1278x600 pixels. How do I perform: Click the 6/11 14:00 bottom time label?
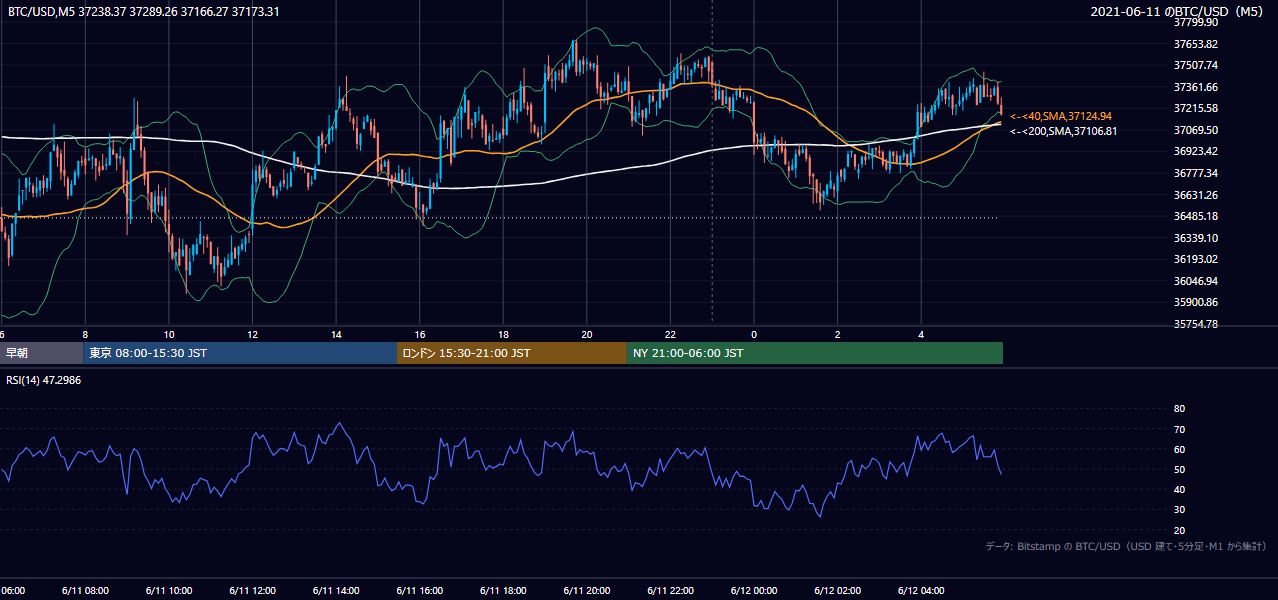(x=336, y=591)
